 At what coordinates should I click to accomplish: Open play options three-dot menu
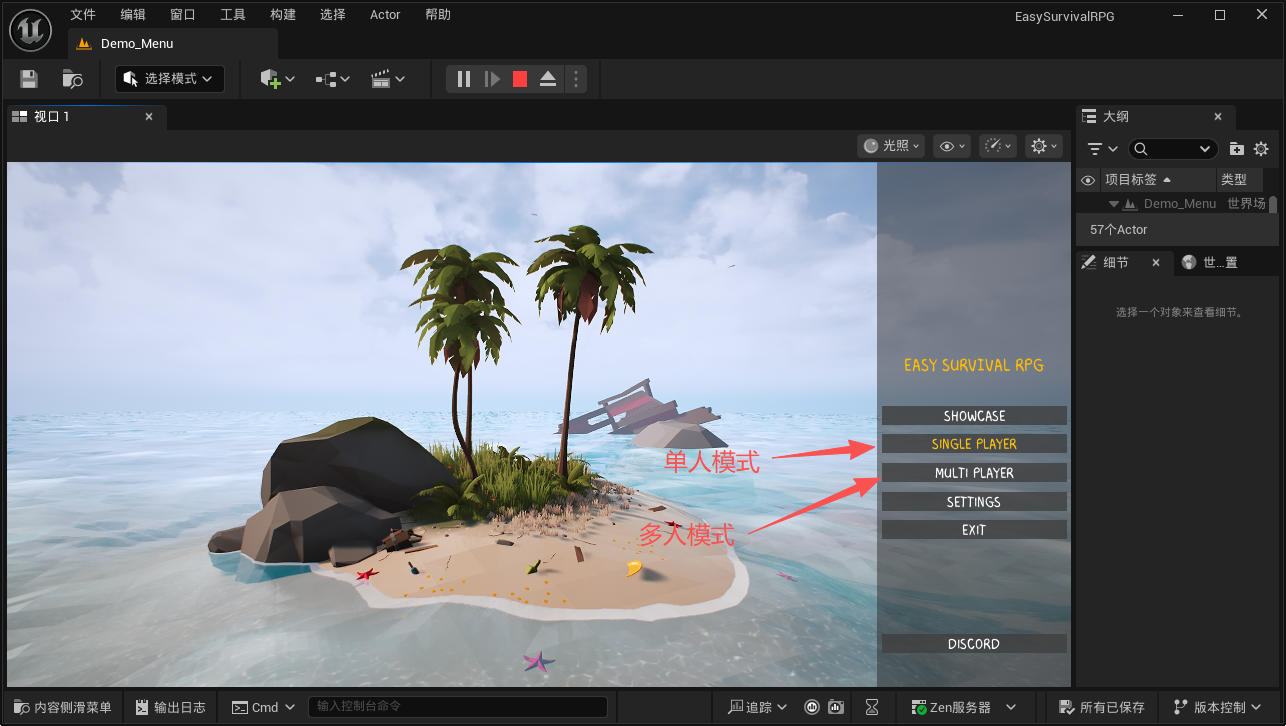575,79
